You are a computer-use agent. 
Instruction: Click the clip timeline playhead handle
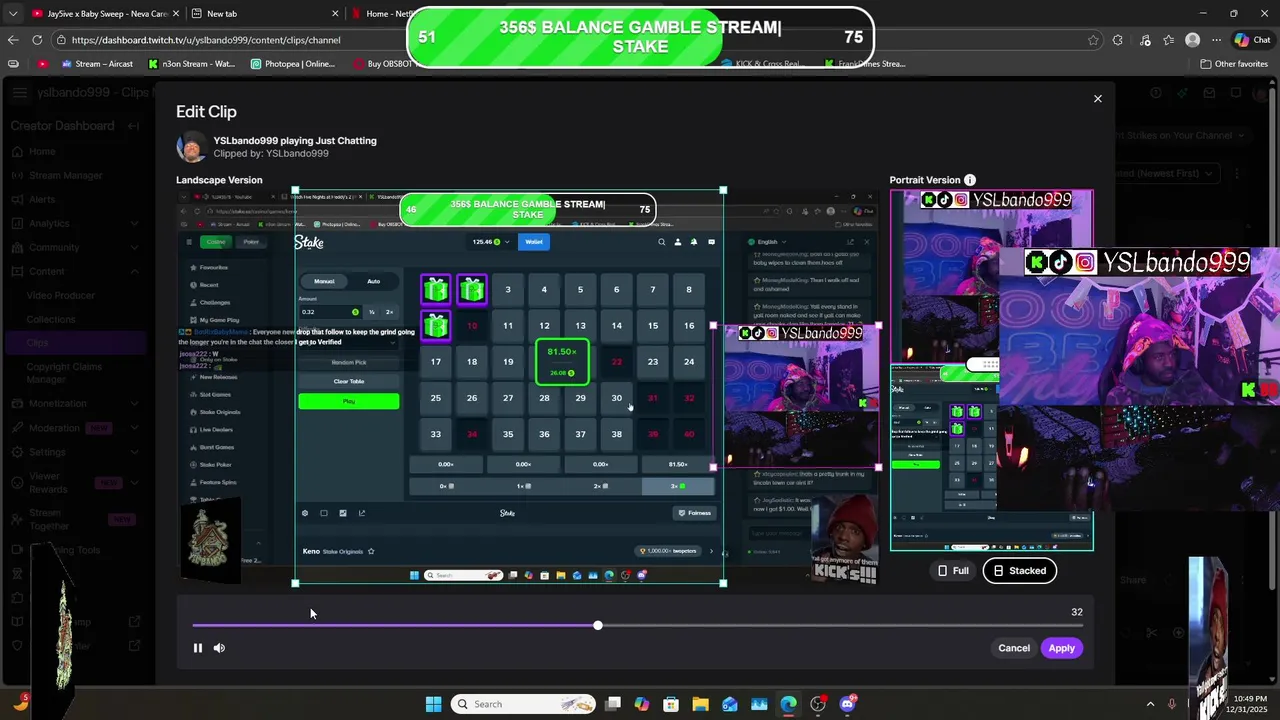click(598, 626)
